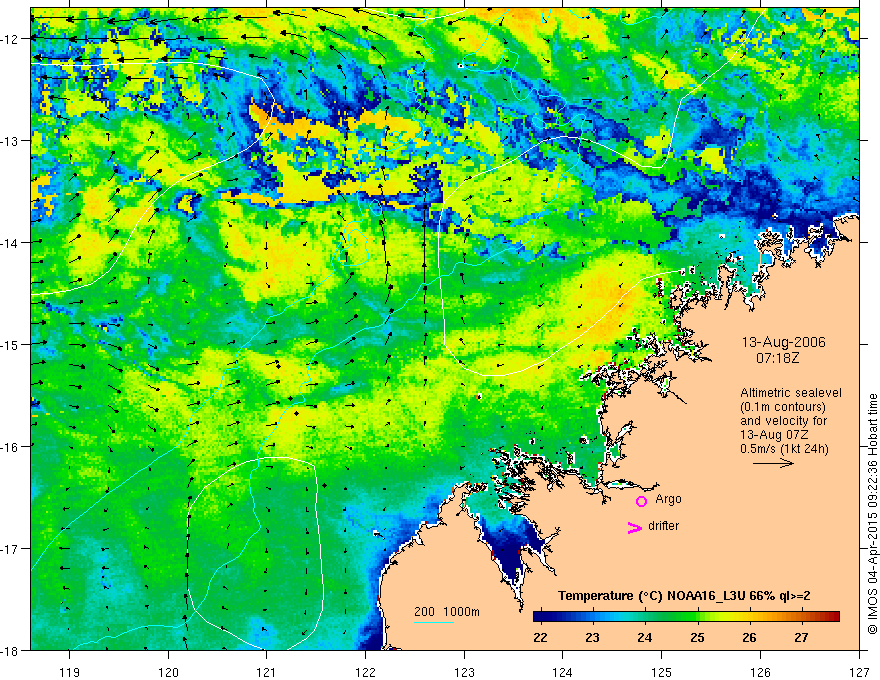This screenshot has height=680, width=880.
Task: Click the "13-Aug 07Z" text line
Action: 774,434
